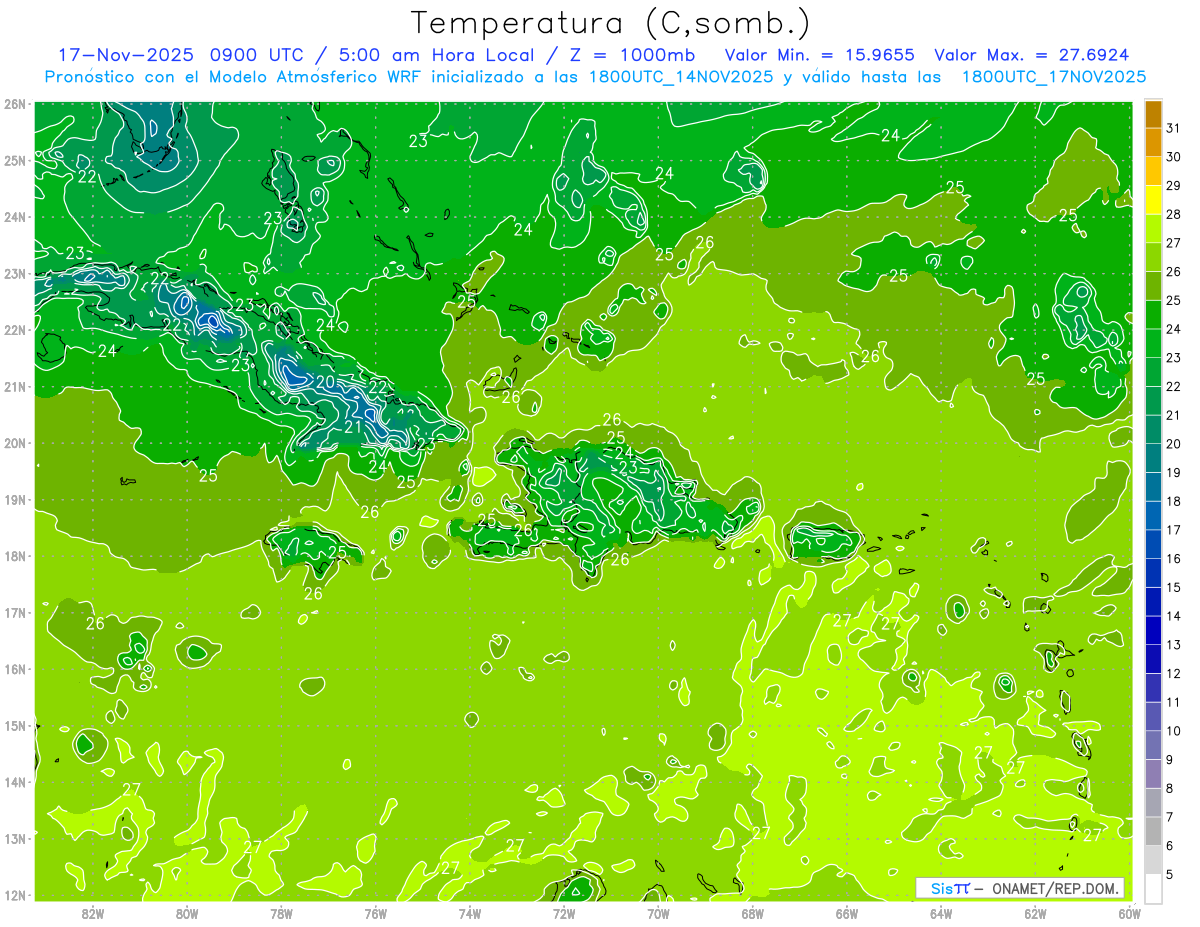Click the 12N latitude axis label
1200x927 pixels.
(16, 895)
